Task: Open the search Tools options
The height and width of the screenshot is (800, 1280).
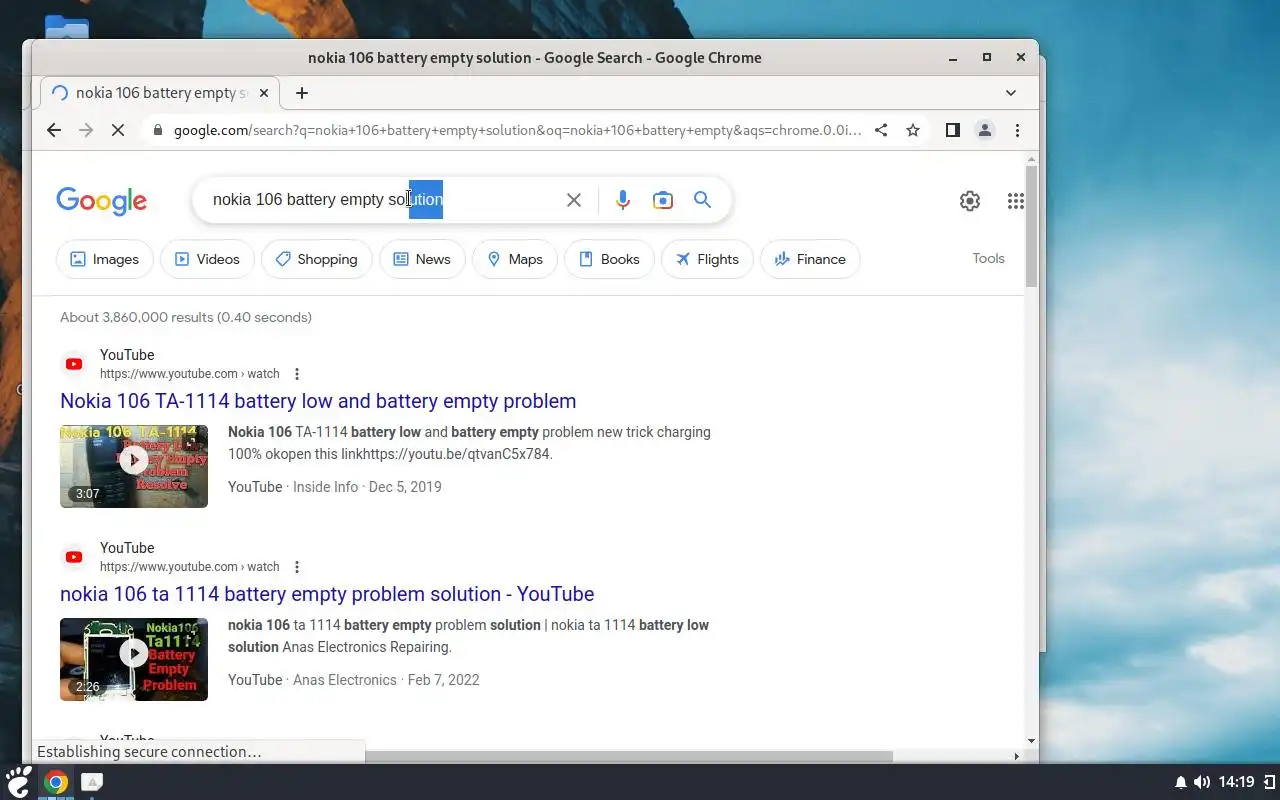Action: [988, 258]
